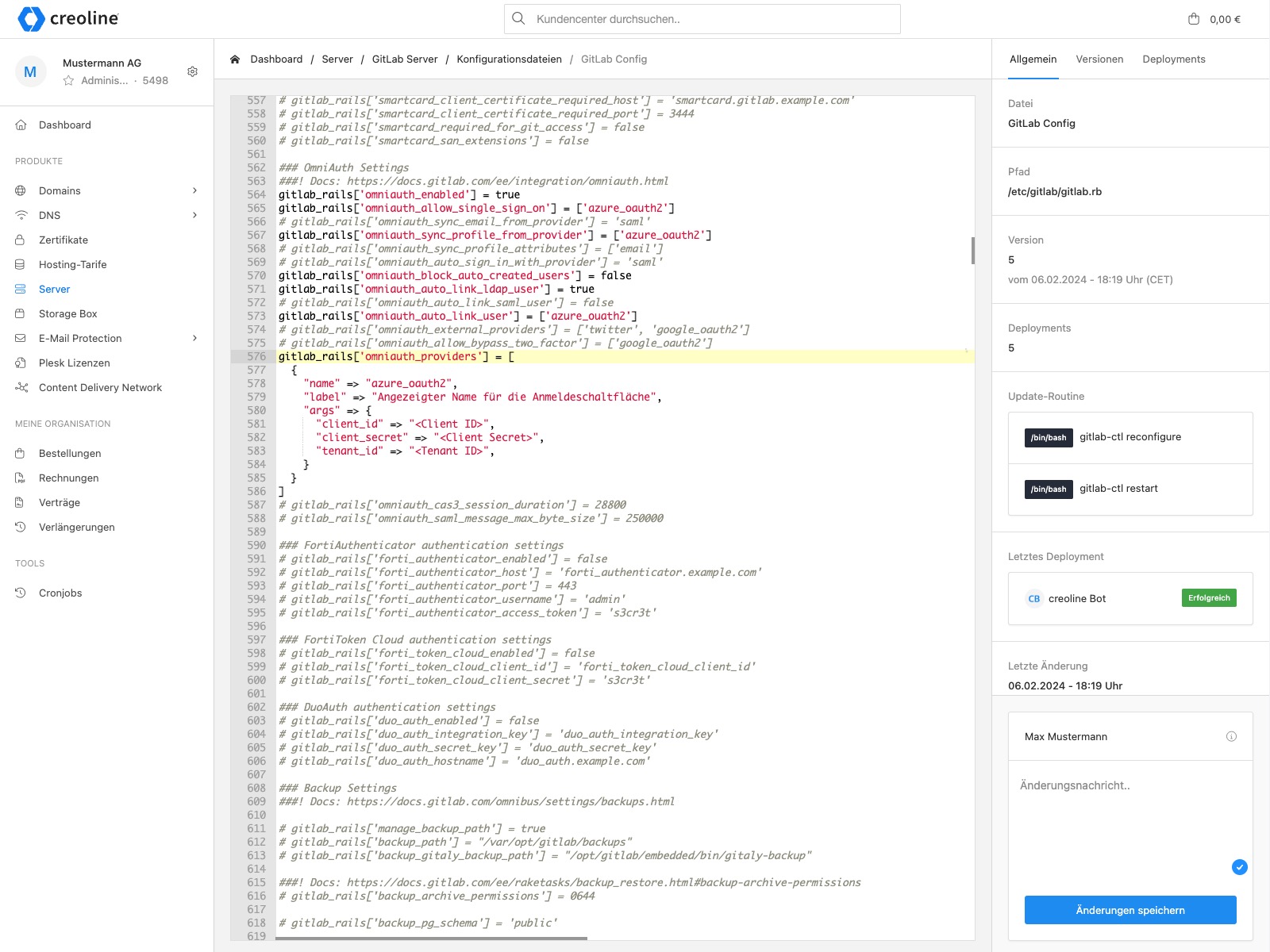Image resolution: width=1270 pixels, height=952 pixels.
Task: Click the CB creoline Bot avatar
Action: point(1033,599)
